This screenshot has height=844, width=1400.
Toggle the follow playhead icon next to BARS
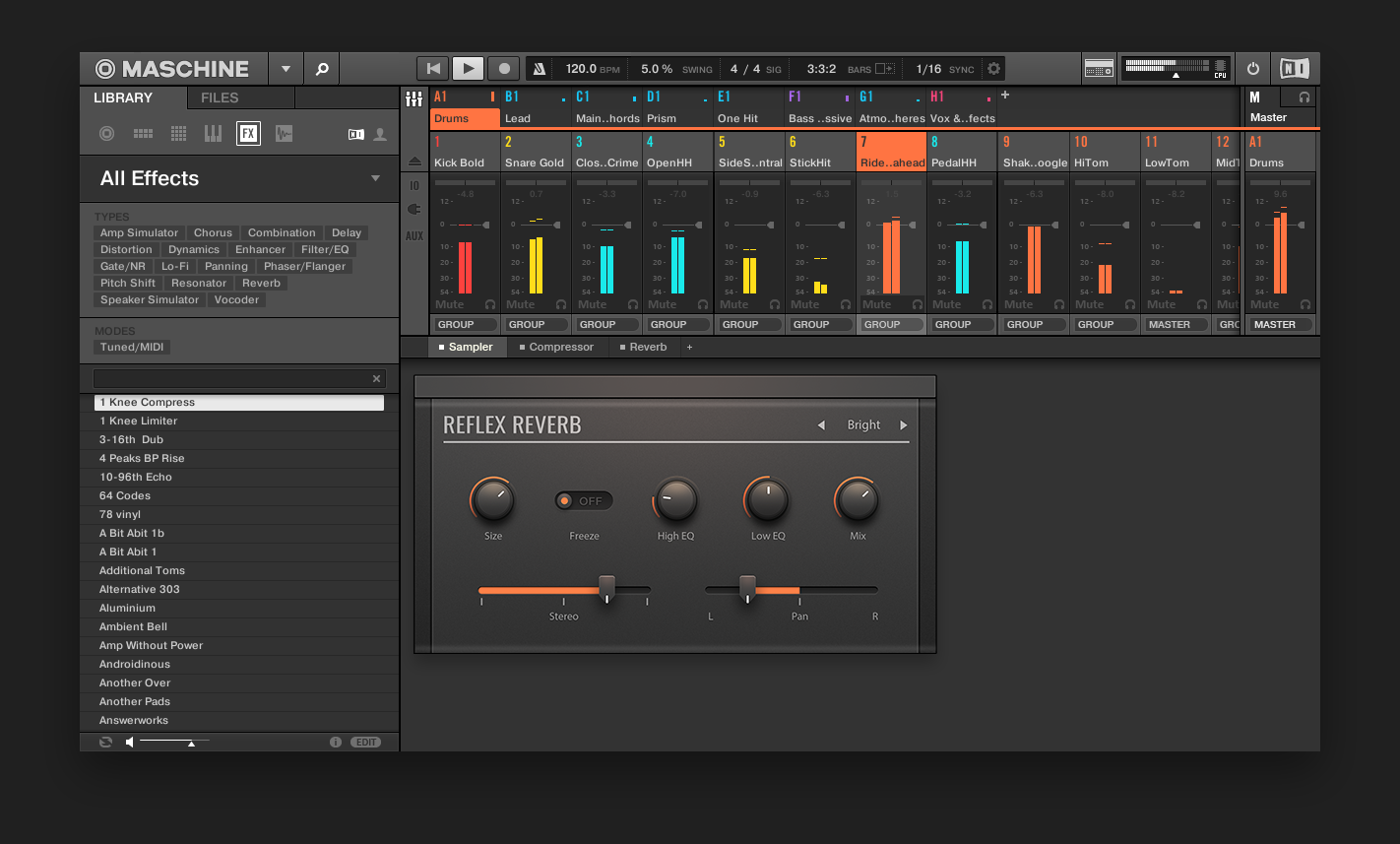coord(885,69)
